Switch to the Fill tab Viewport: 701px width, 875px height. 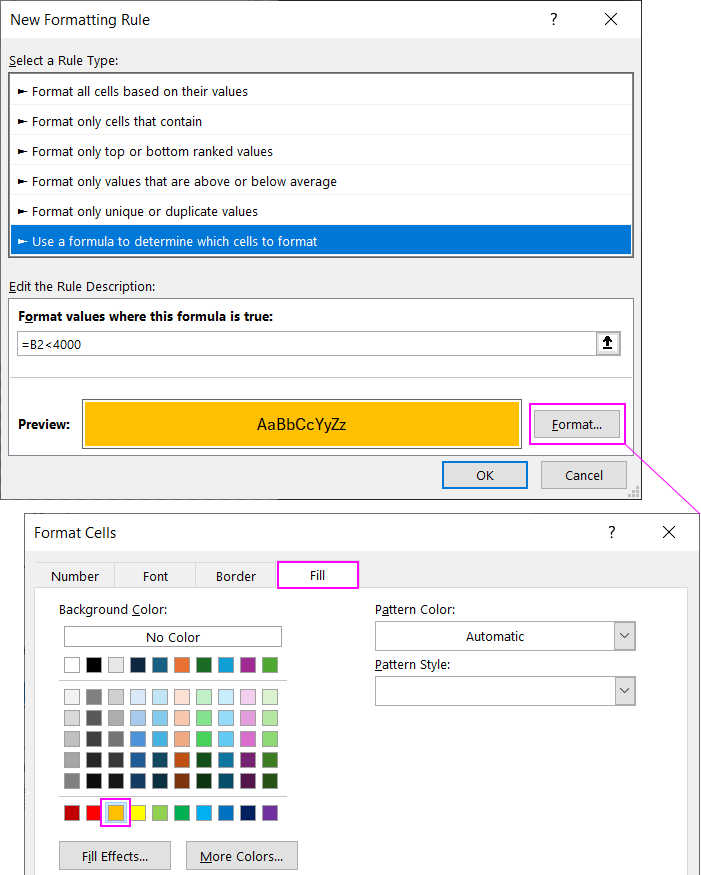point(317,575)
